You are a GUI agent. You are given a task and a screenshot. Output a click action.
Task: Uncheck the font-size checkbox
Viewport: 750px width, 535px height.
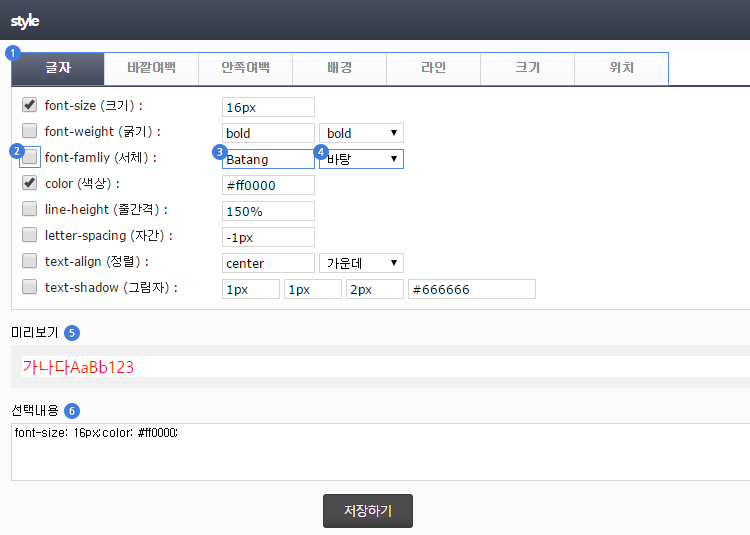coord(30,105)
